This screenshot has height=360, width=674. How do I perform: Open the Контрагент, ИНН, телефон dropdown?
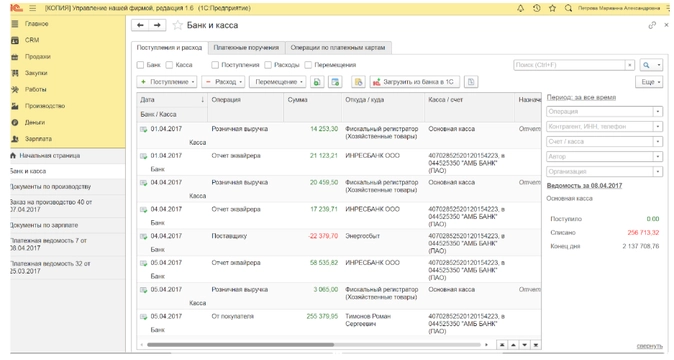[x=658, y=127]
